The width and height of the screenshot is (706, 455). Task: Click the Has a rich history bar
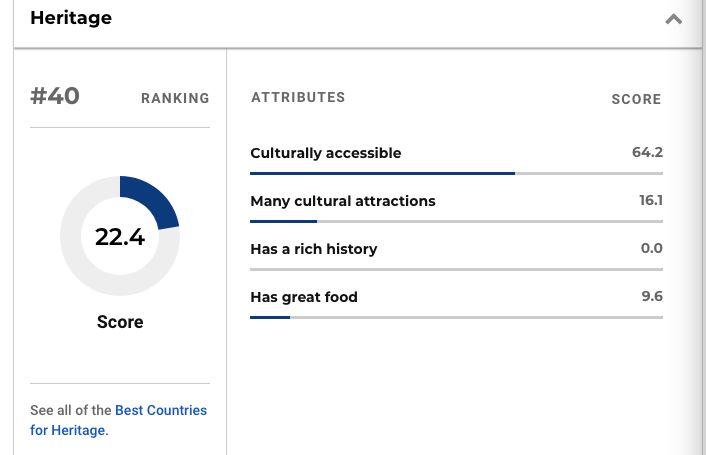[456, 270]
